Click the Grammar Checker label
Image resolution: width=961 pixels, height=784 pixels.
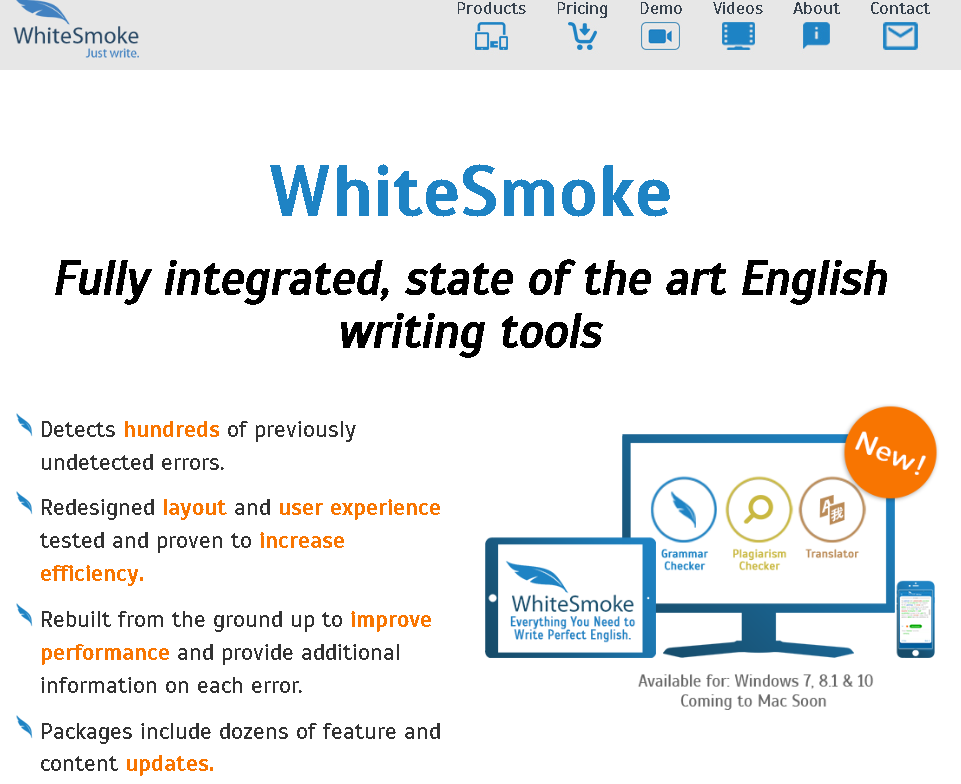click(684, 560)
